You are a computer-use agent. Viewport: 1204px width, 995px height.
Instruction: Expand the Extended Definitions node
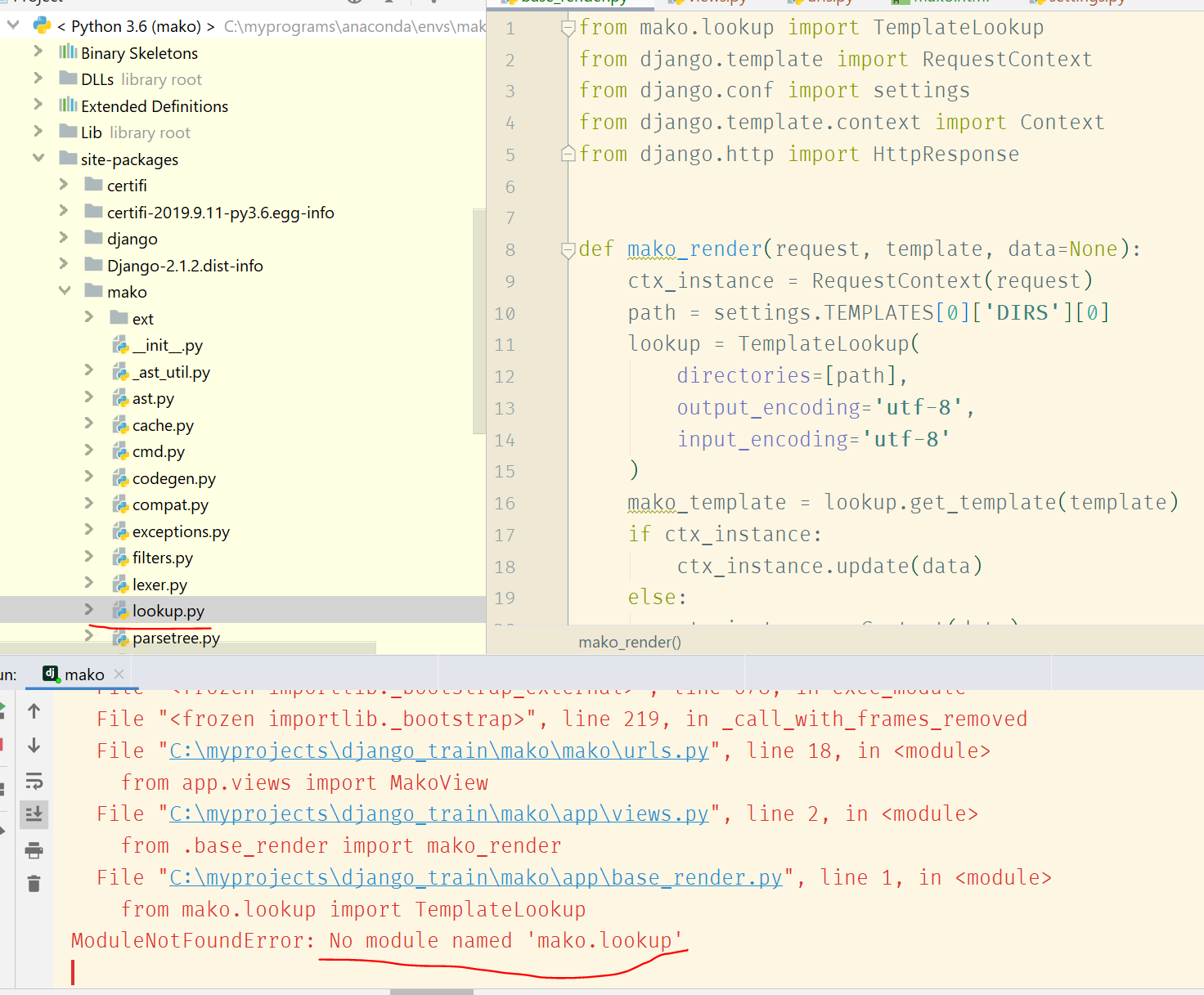[38, 105]
